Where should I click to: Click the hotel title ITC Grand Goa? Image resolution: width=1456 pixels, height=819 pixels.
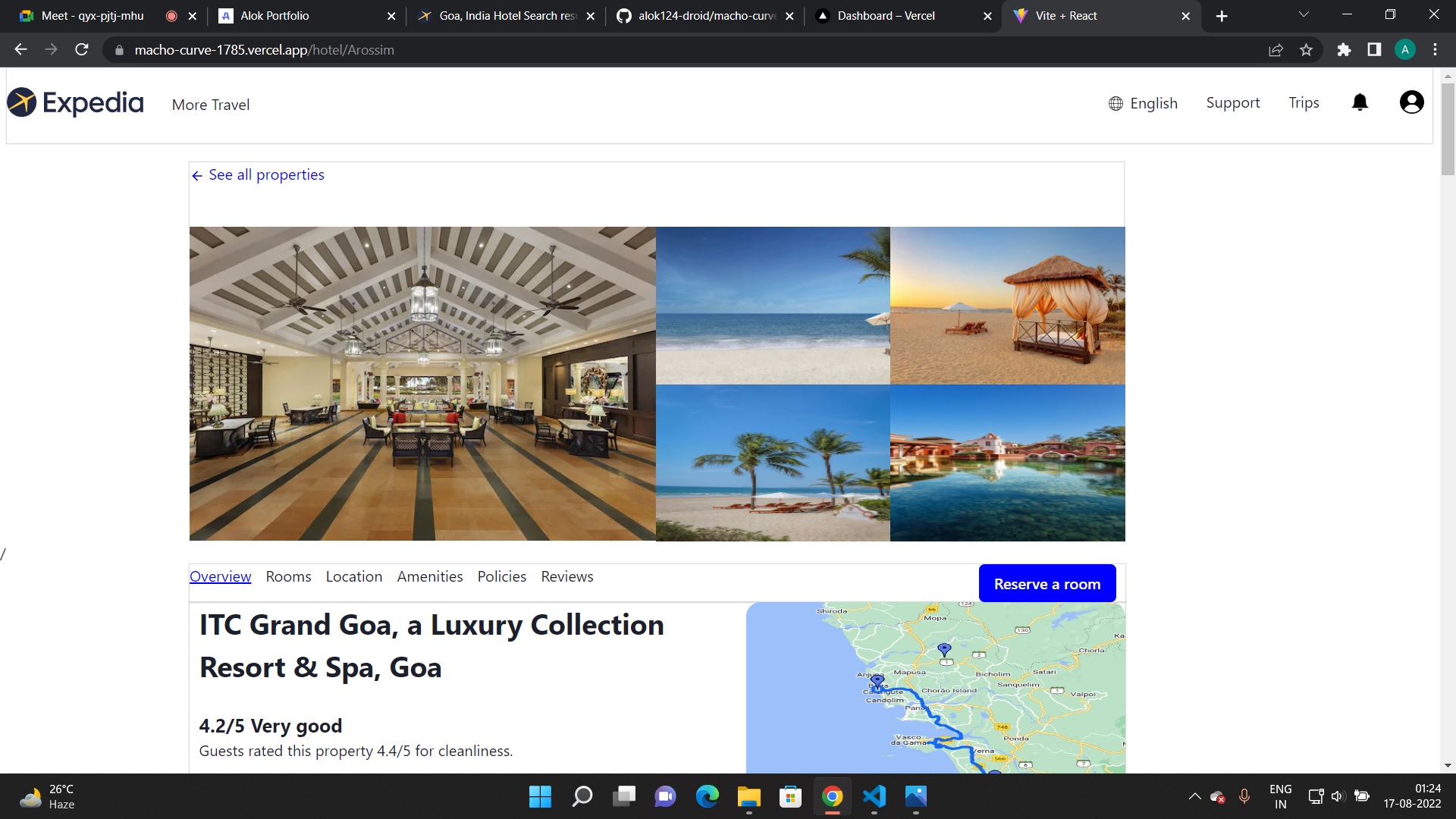(x=431, y=646)
